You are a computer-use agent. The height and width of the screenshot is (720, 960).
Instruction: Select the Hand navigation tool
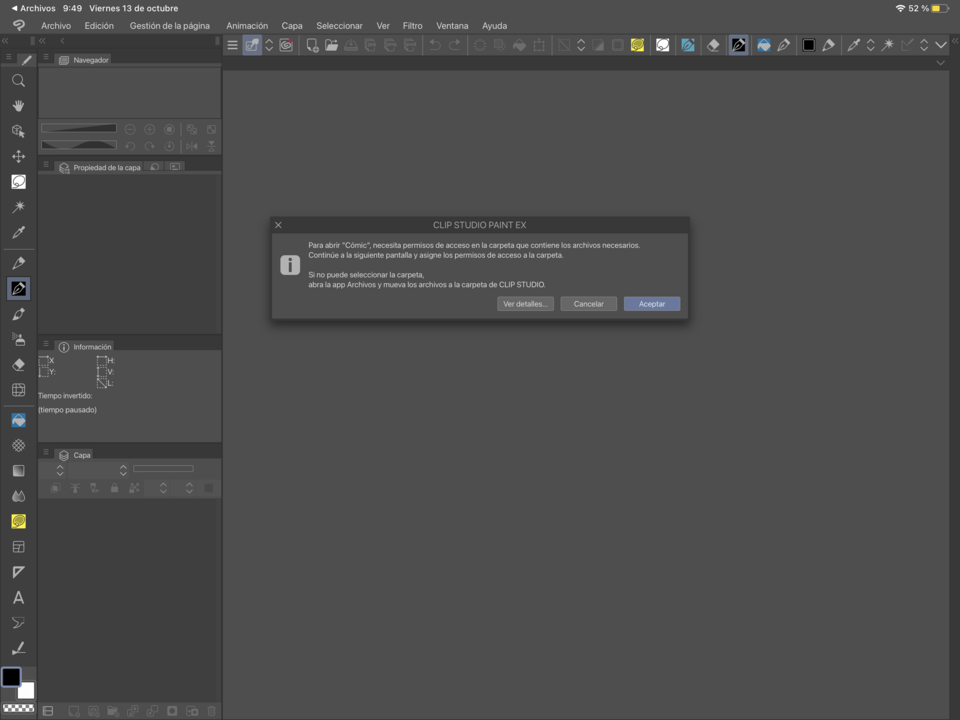pyautogui.click(x=18, y=106)
